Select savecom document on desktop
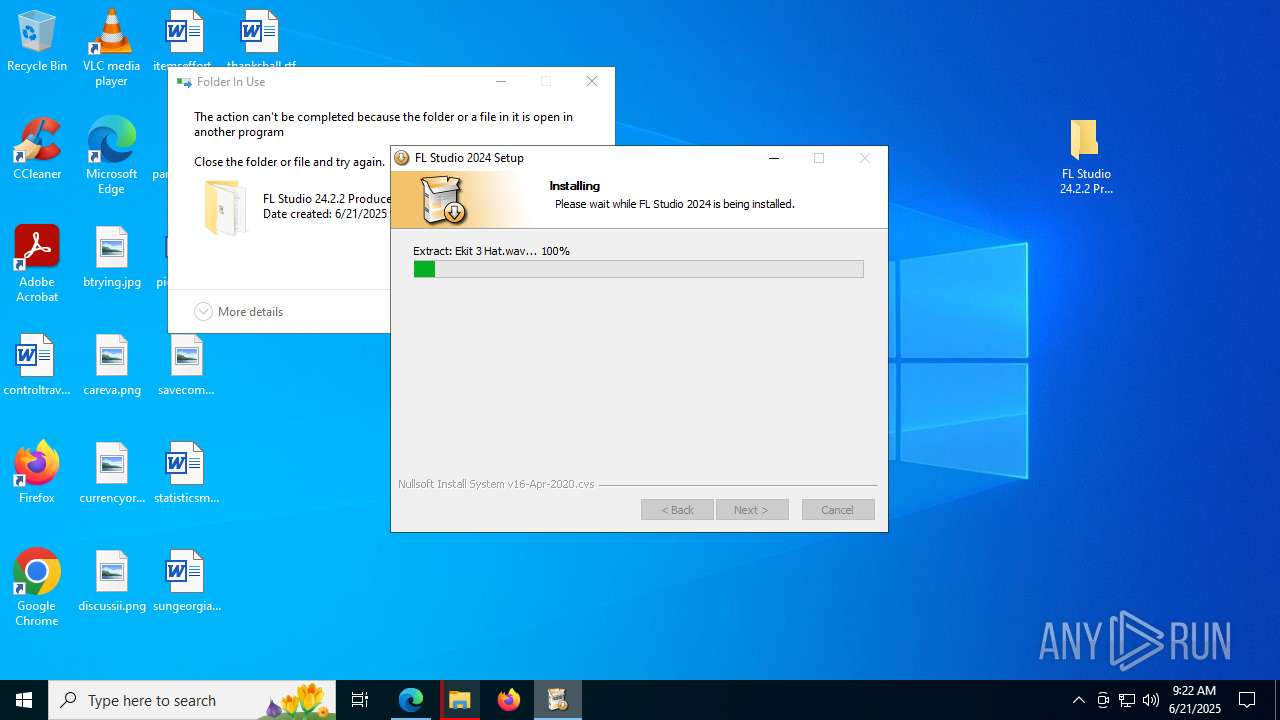 [x=186, y=365]
